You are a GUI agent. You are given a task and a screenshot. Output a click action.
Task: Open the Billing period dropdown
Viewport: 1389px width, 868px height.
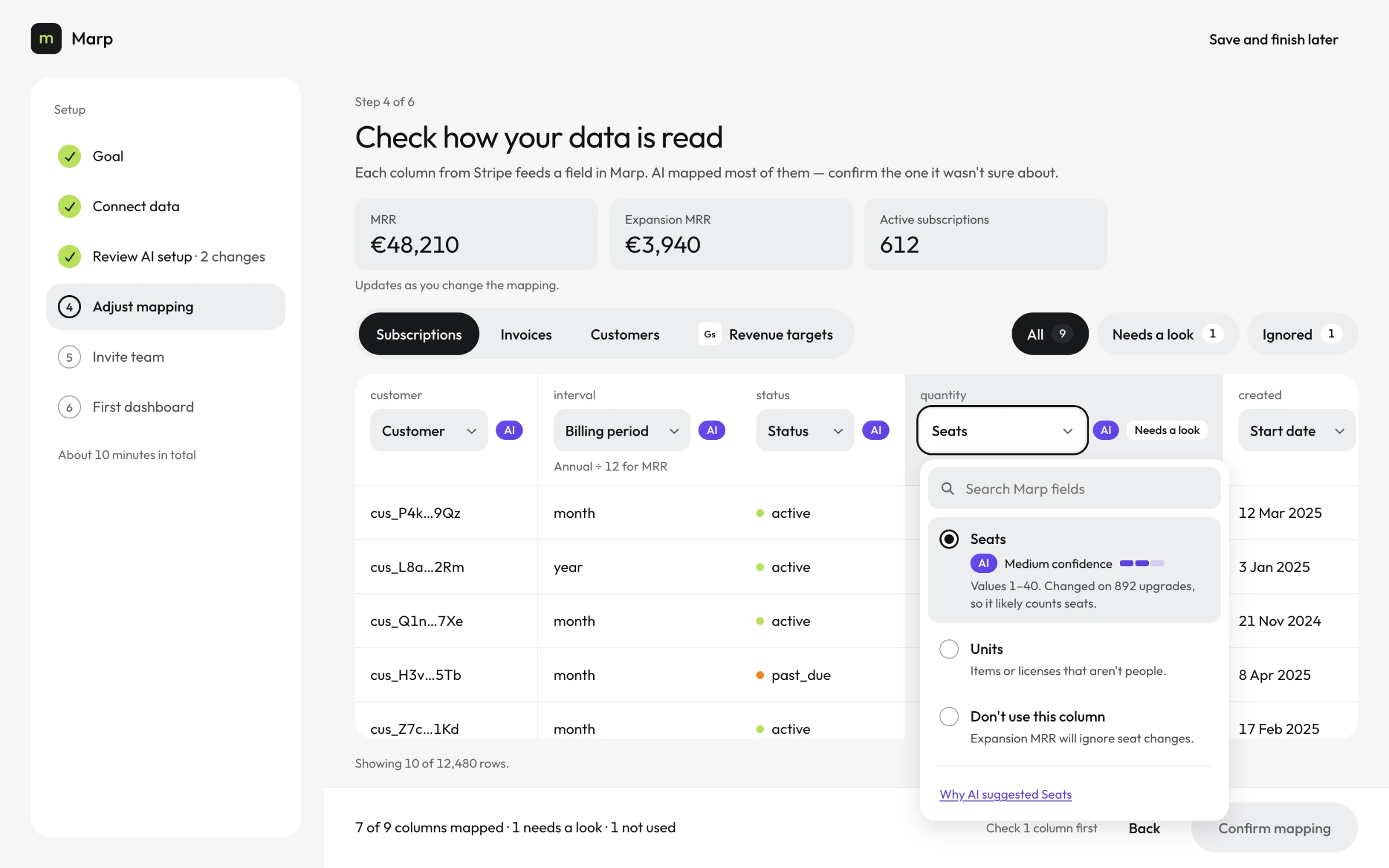click(622, 431)
